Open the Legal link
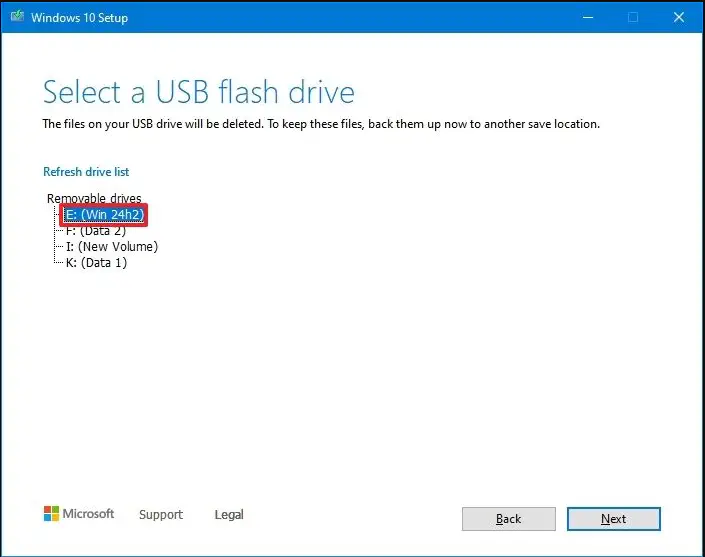The height and width of the screenshot is (557, 705). 229,514
